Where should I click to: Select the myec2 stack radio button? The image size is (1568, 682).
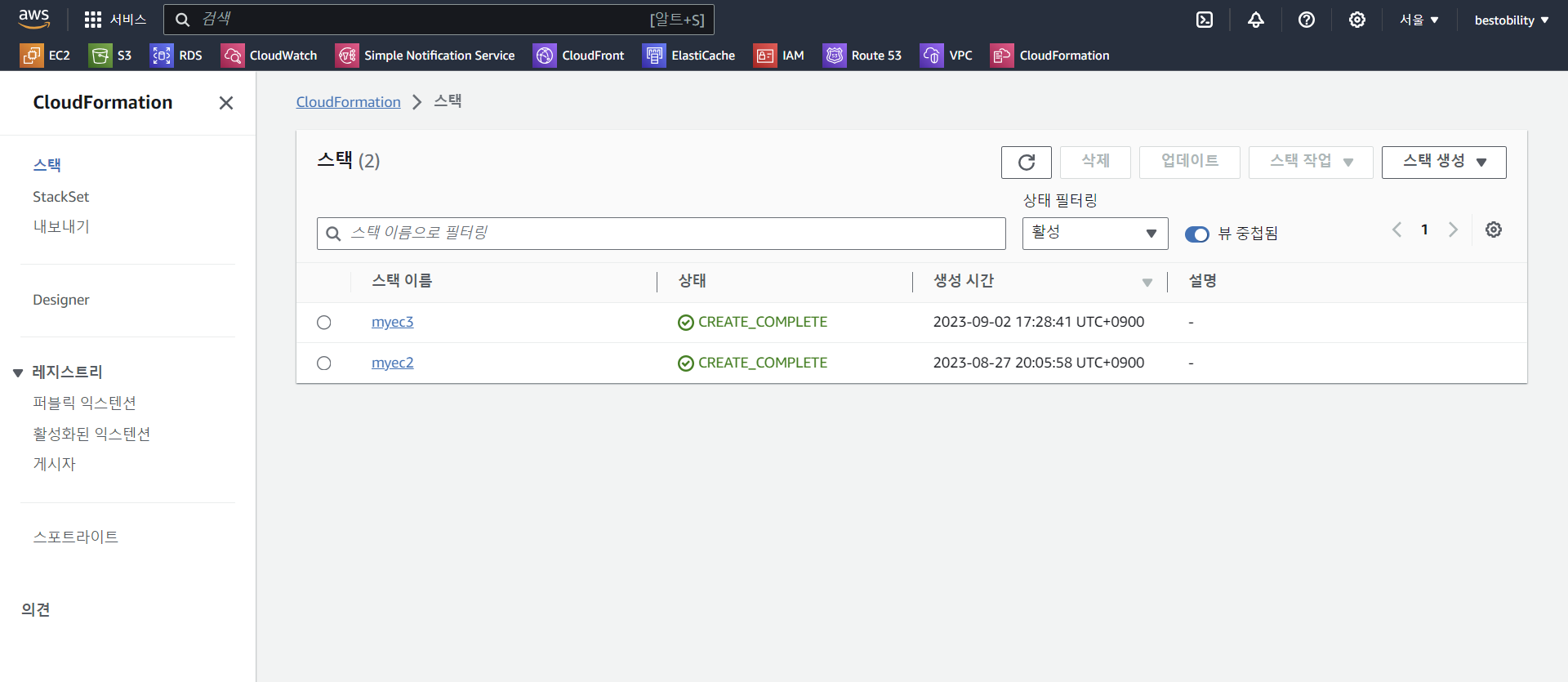[324, 363]
